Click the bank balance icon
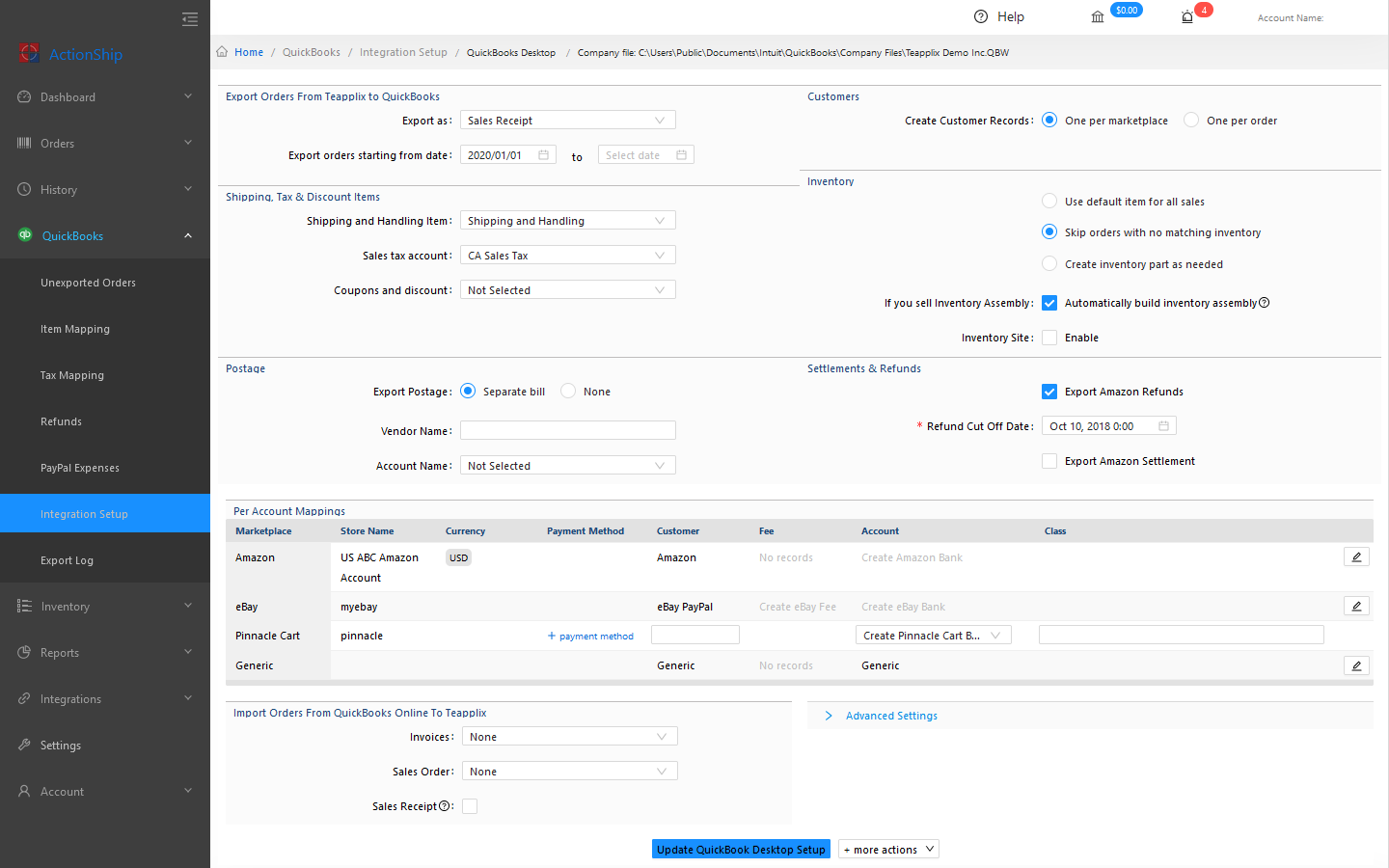 [1098, 17]
